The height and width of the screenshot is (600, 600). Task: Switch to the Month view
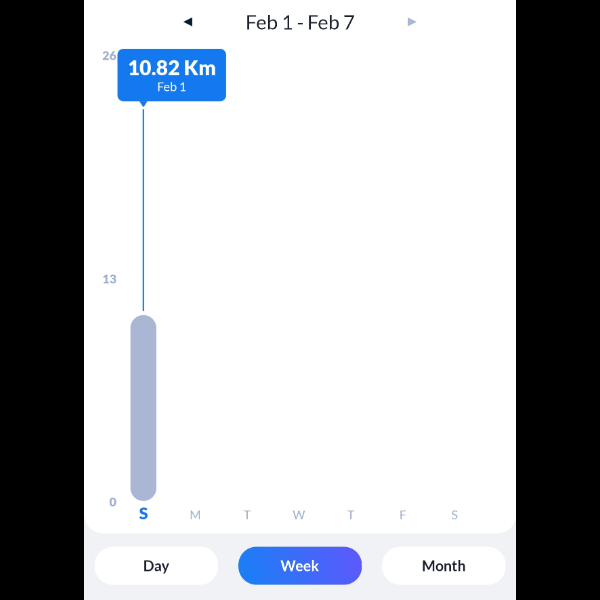[x=443, y=566]
